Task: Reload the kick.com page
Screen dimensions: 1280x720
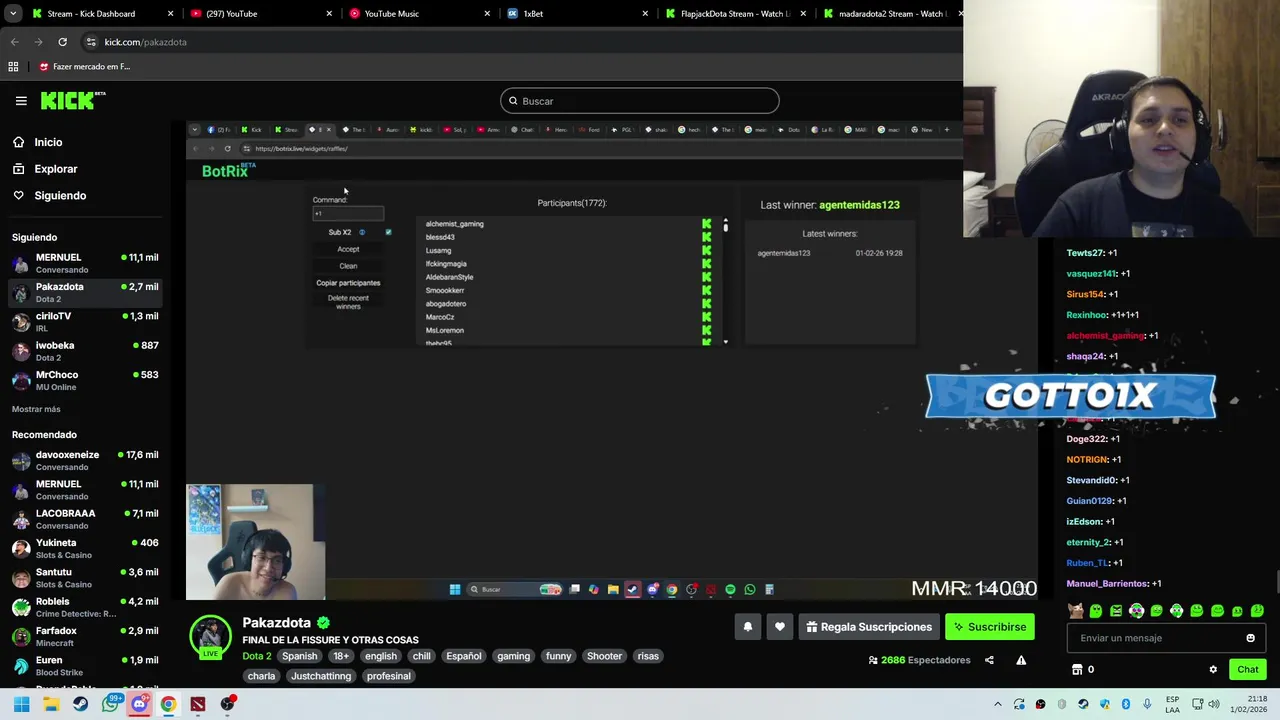Action: (x=62, y=42)
